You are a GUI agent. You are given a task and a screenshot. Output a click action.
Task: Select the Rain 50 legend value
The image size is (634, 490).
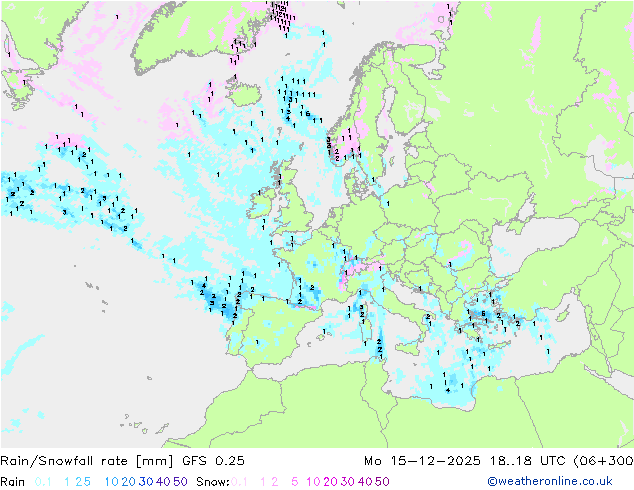[180, 482]
